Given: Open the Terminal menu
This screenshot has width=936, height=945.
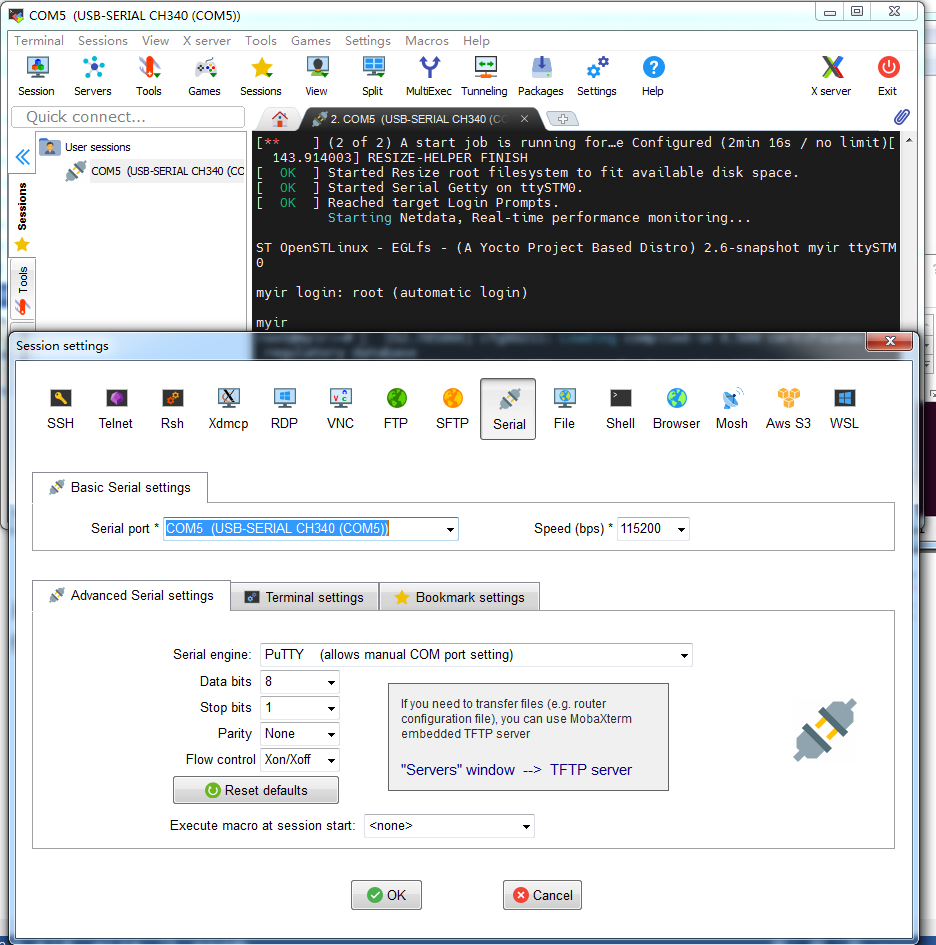Looking at the screenshot, I should pyautogui.click(x=39, y=40).
